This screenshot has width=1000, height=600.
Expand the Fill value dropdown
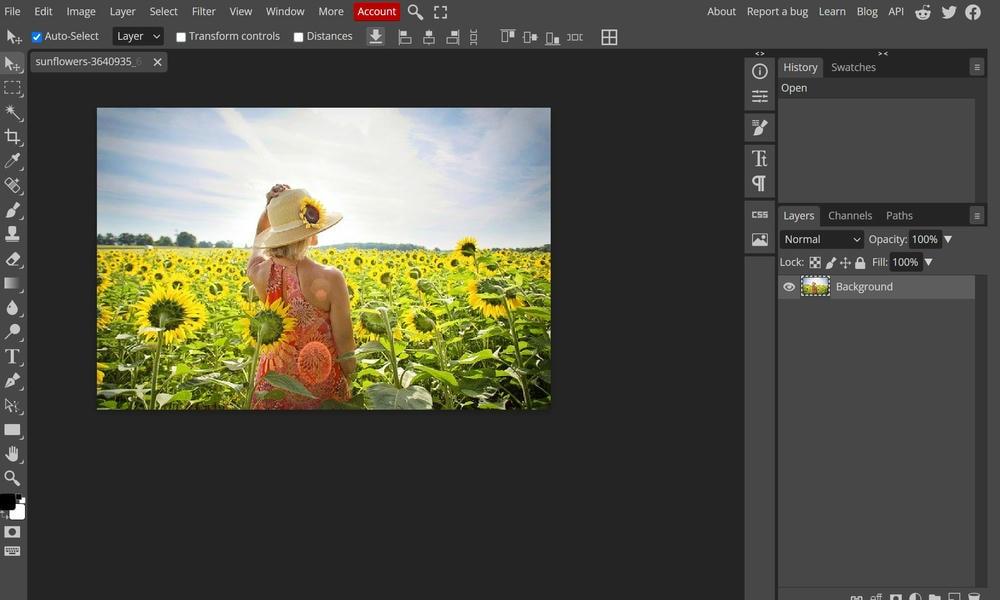click(929, 262)
